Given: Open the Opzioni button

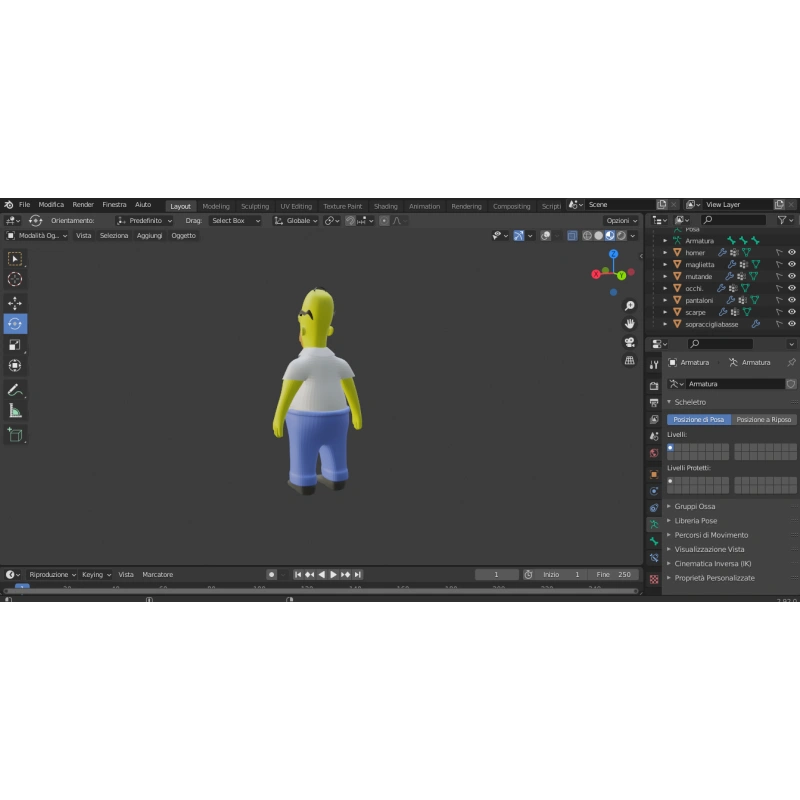Looking at the screenshot, I should (x=621, y=221).
